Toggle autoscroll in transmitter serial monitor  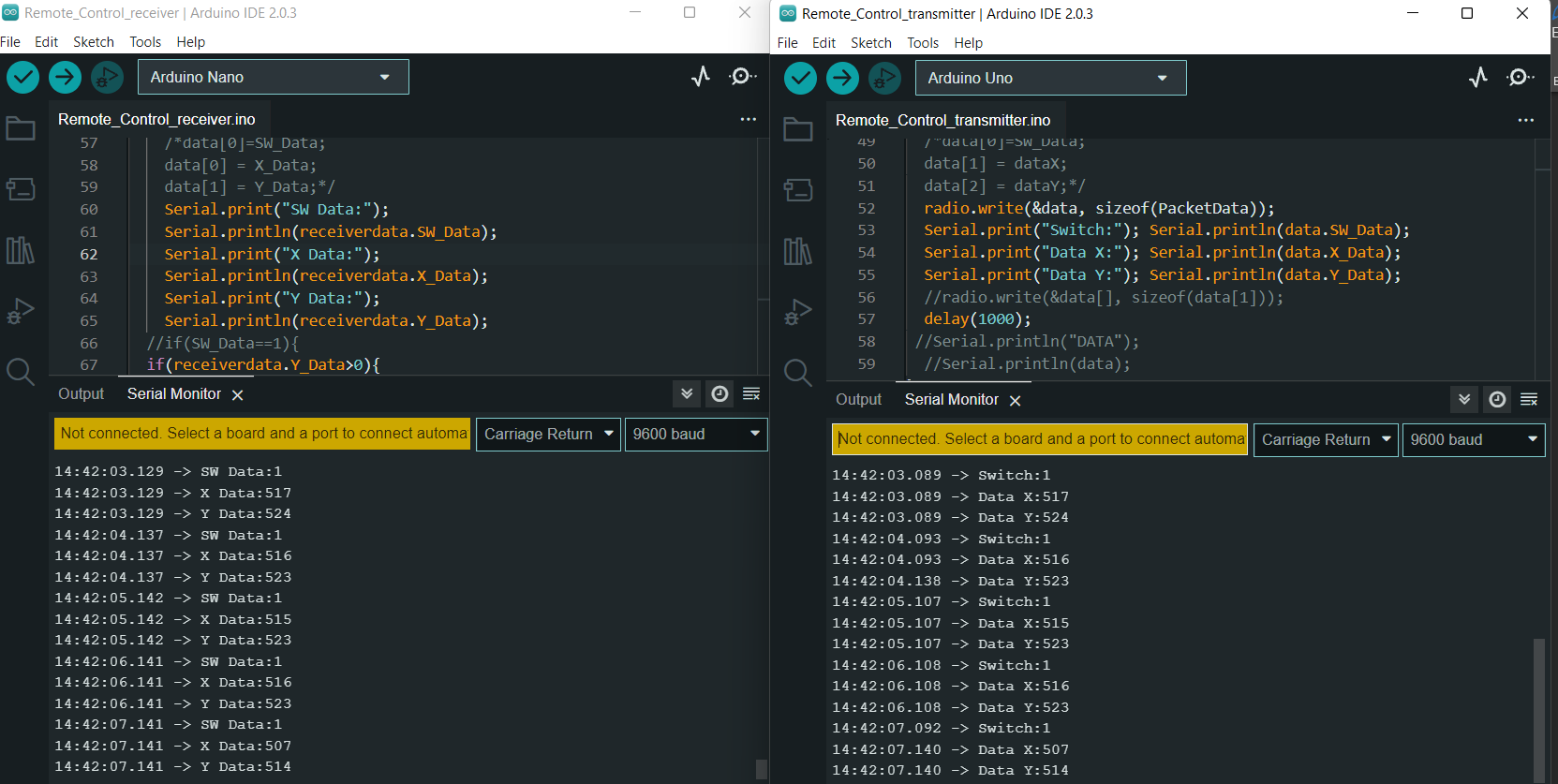coord(1464,399)
